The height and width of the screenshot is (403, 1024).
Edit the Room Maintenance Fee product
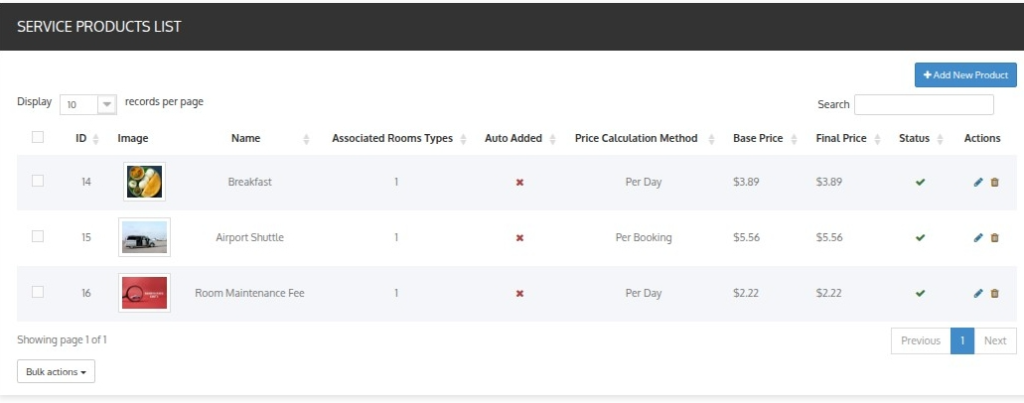978,293
